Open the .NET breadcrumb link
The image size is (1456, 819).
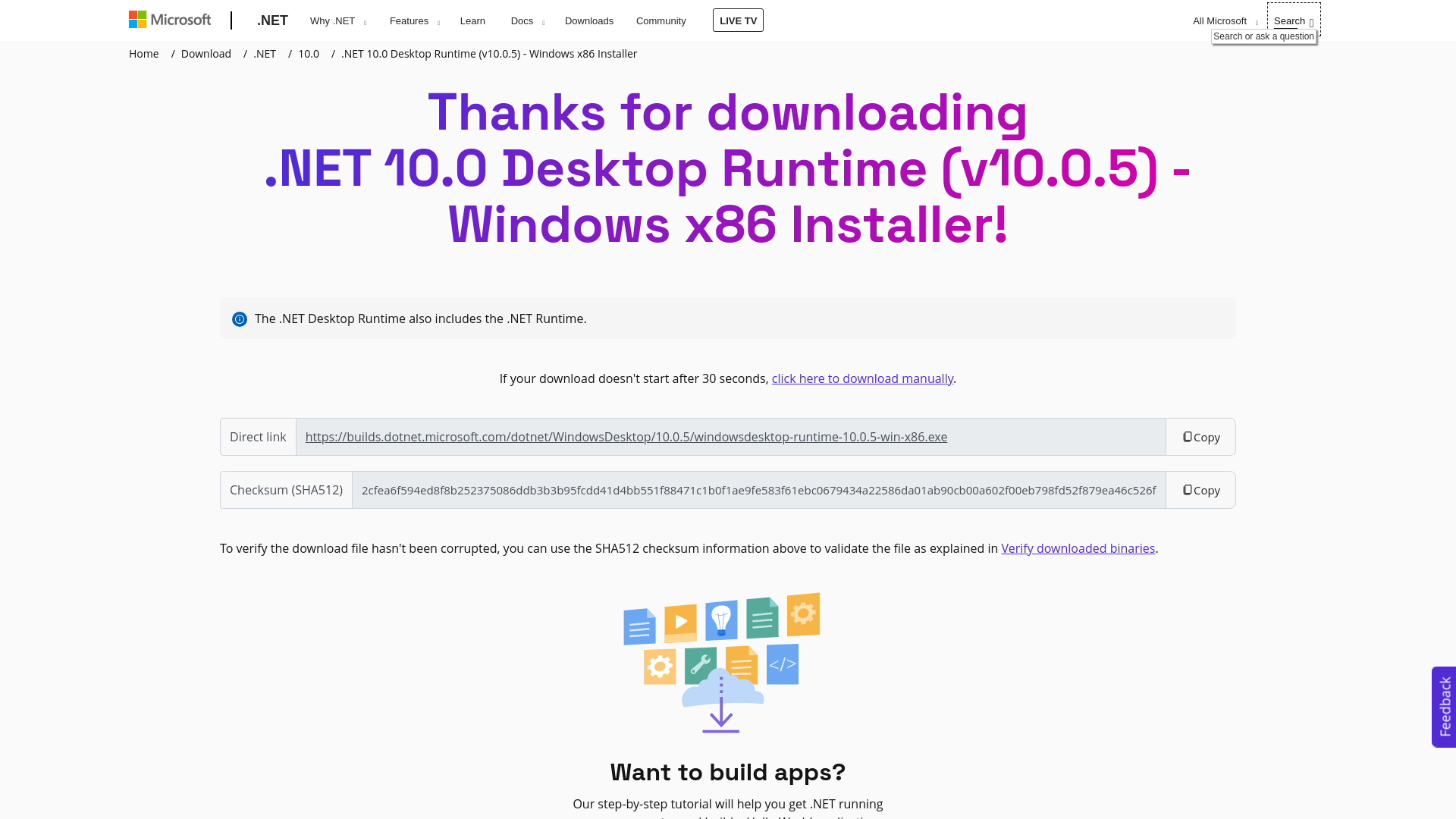[x=265, y=54]
